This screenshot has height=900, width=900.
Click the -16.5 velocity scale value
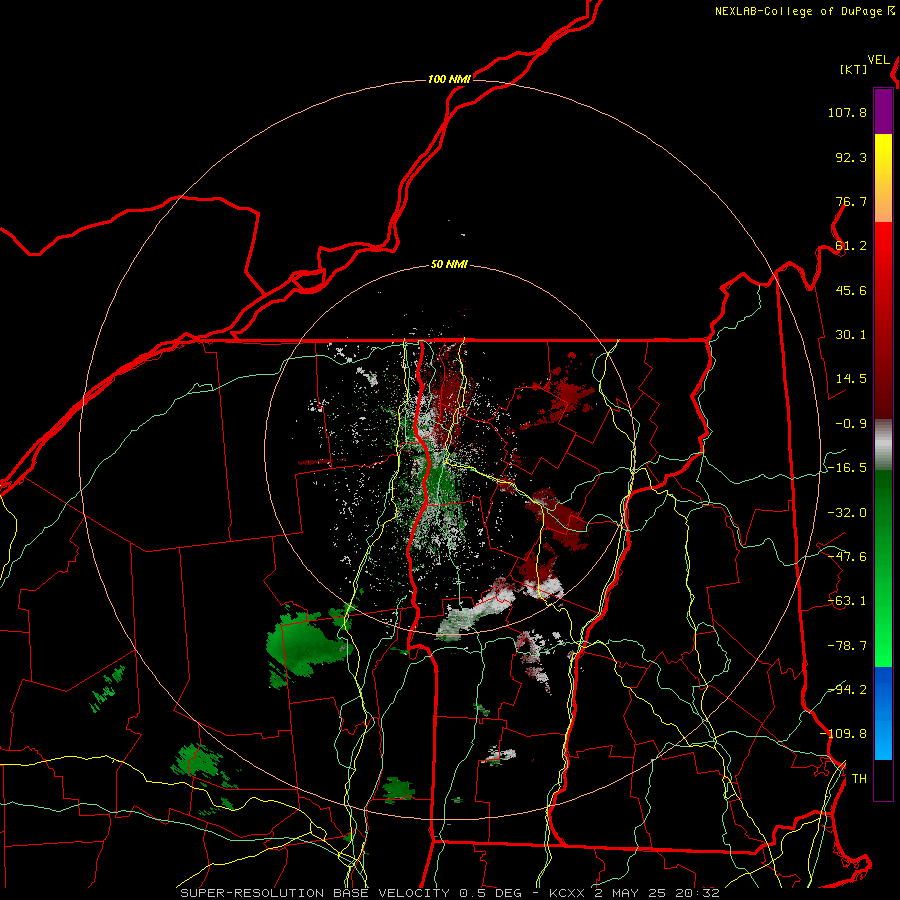coord(847,468)
